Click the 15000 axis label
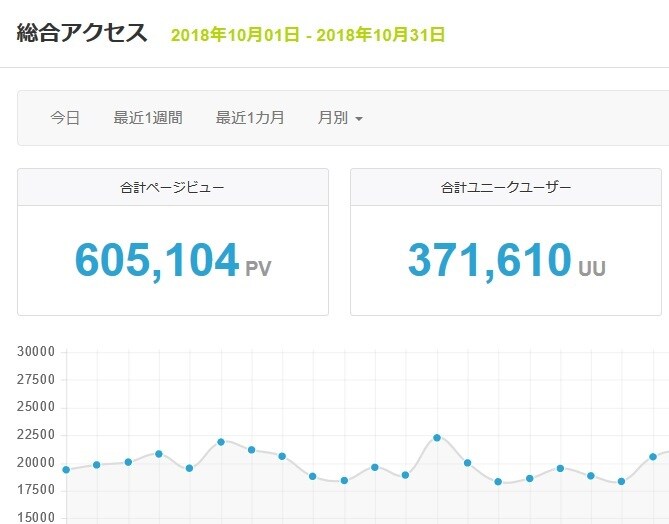Image resolution: width=669 pixels, height=524 pixels. pos(36,518)
